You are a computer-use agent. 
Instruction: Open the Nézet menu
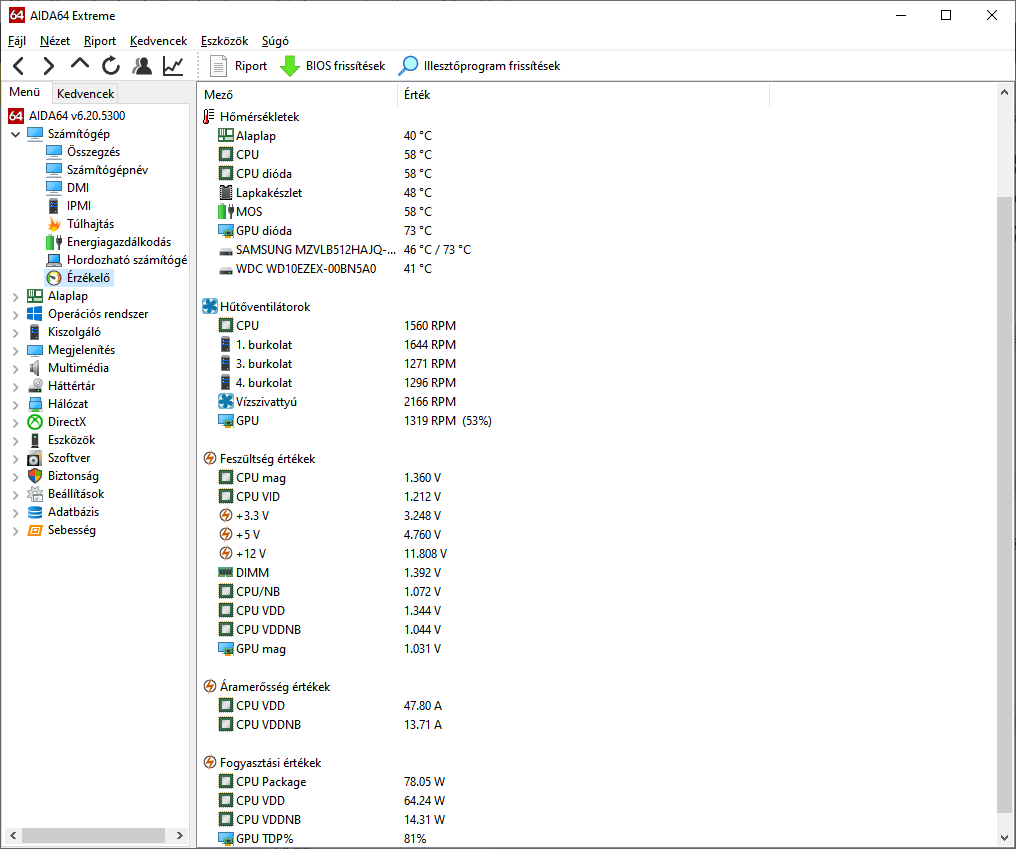click(54, 41)
